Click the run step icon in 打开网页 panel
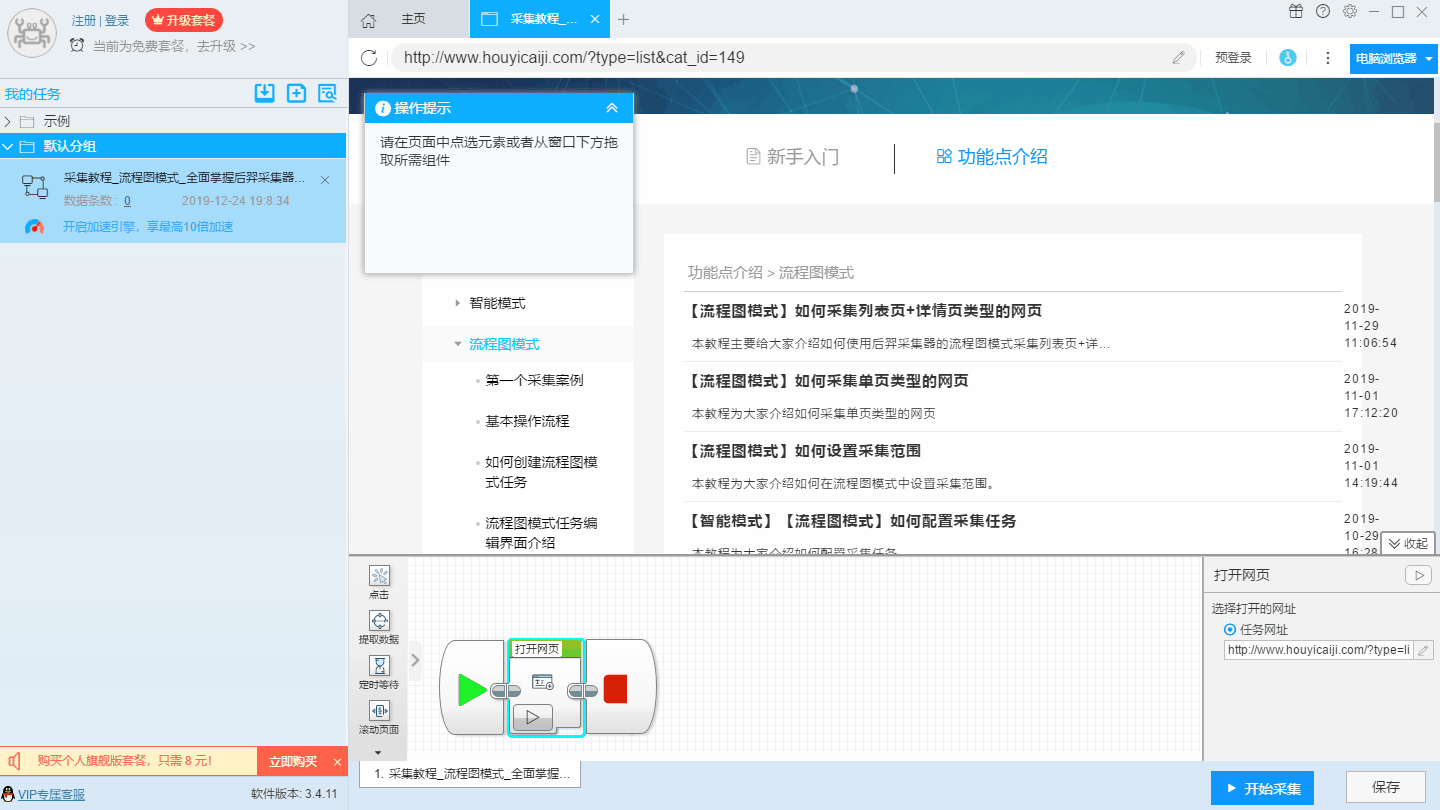1440x810 pixels. pos(1418,575)
